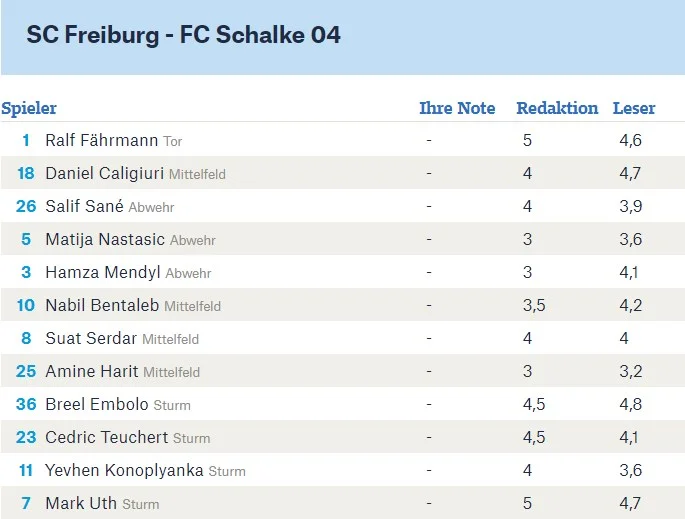Screen dimensions: 685x519
Task: Select Hamza Mendyl in the list
Action: (103, 272)
